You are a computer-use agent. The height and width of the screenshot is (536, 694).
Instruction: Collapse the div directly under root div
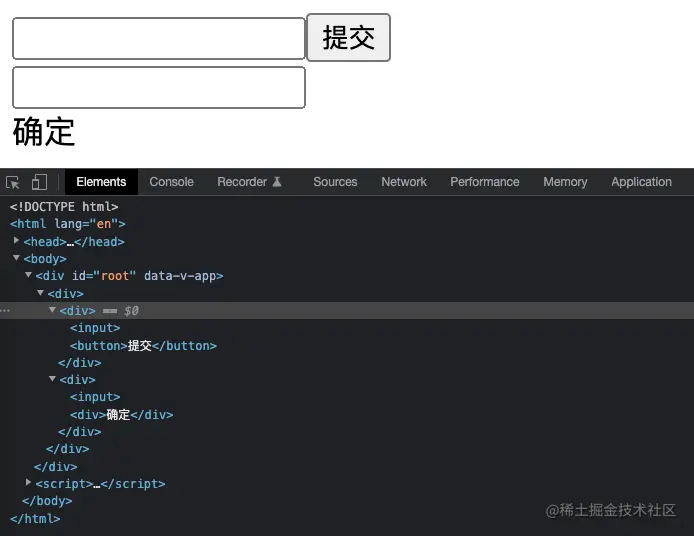click(40, 293)
